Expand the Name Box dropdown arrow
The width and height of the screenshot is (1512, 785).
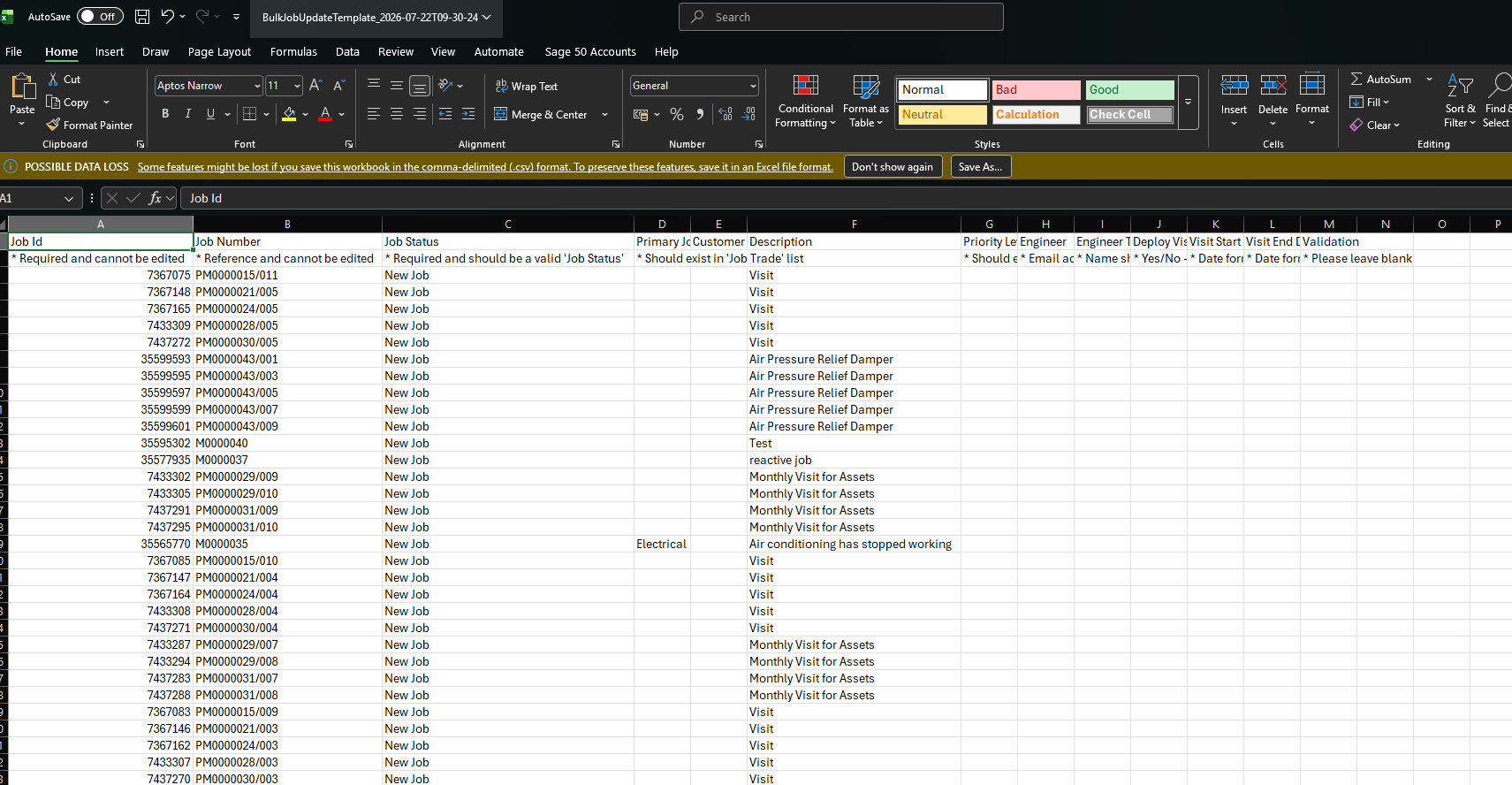(x=69, y=198)
